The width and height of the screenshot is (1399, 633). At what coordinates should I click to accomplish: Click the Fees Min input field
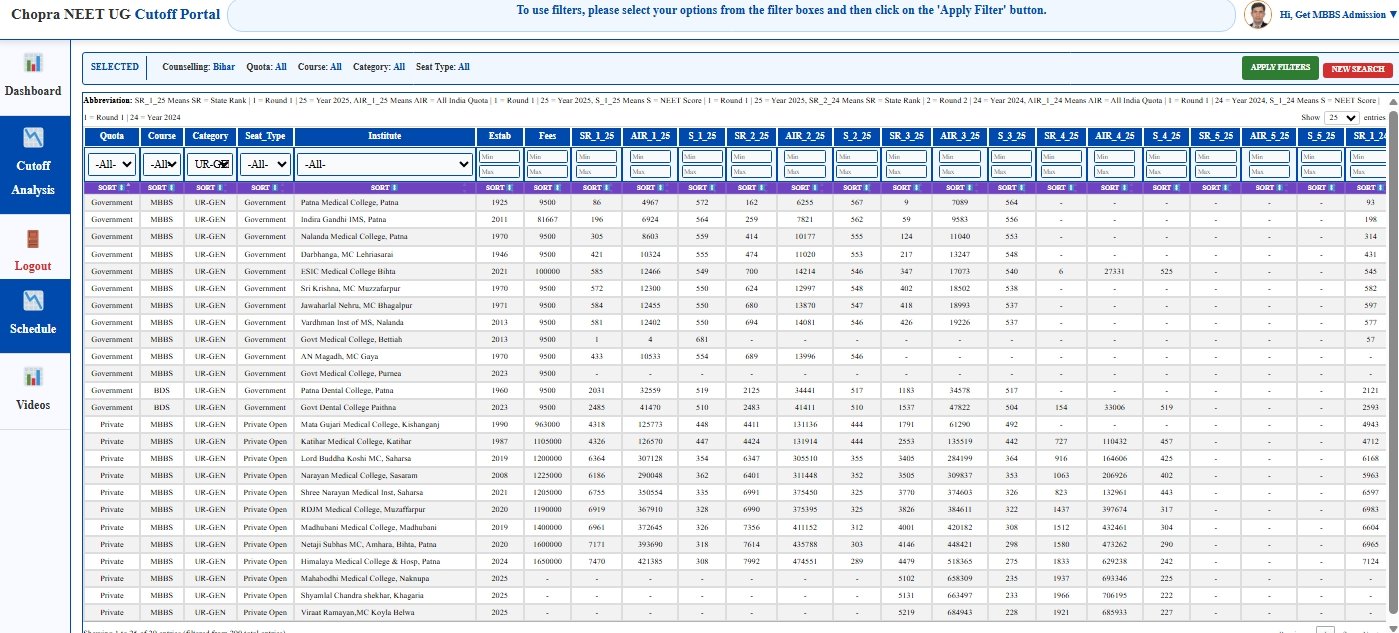pyautogui.click(x=547, y=157)
